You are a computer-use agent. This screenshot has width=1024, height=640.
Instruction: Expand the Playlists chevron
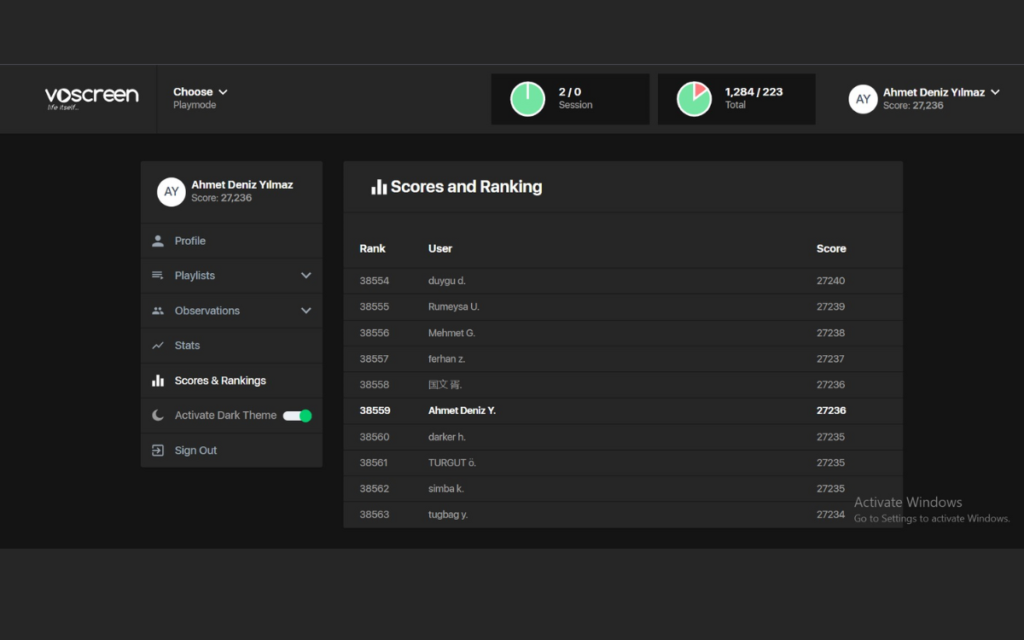click(x=306, y=276)
